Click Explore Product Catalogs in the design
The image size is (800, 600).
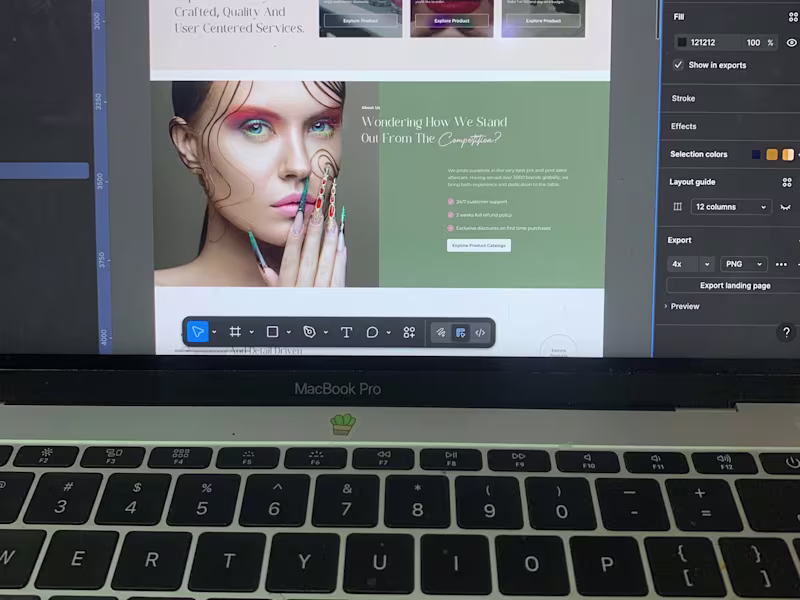tap(481, 243)
